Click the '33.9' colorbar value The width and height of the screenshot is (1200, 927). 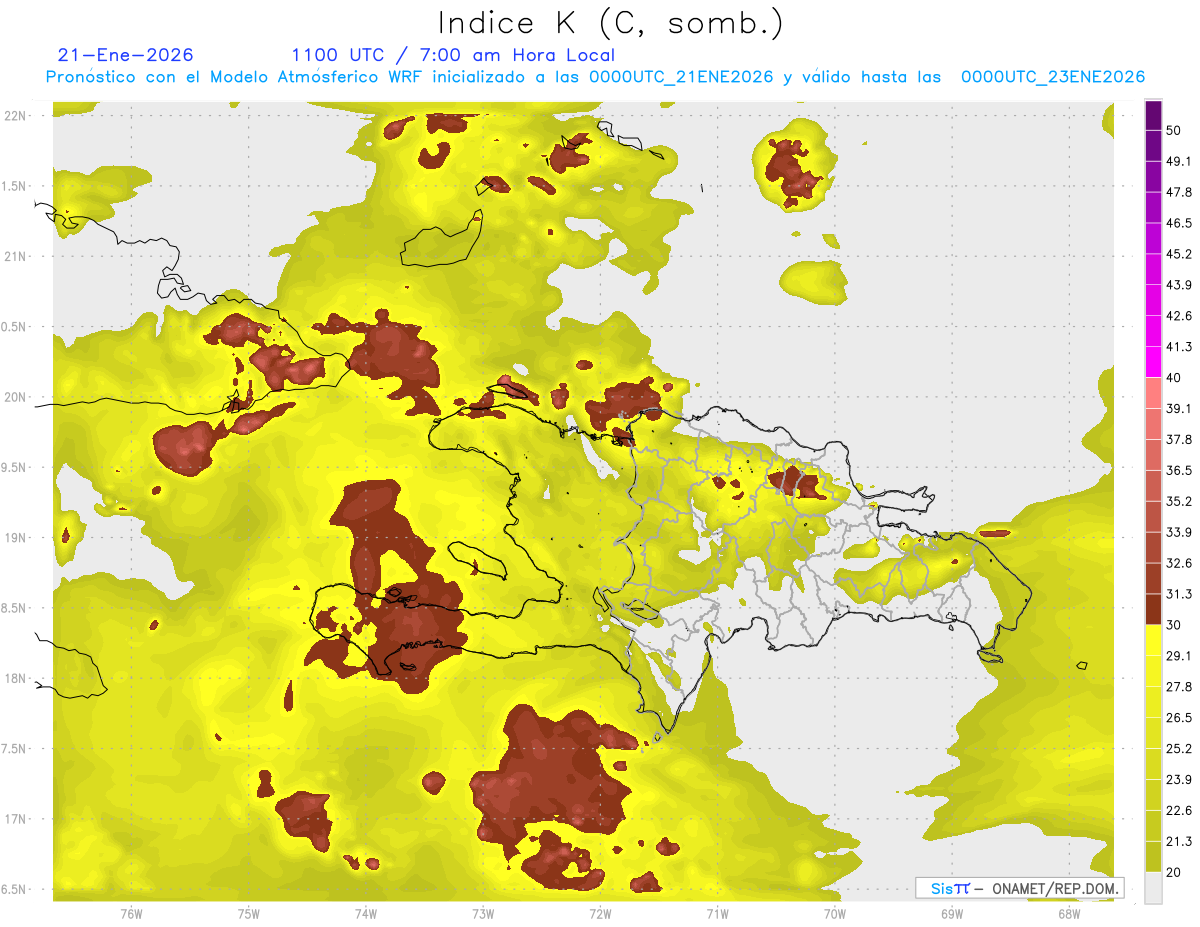1179,532
